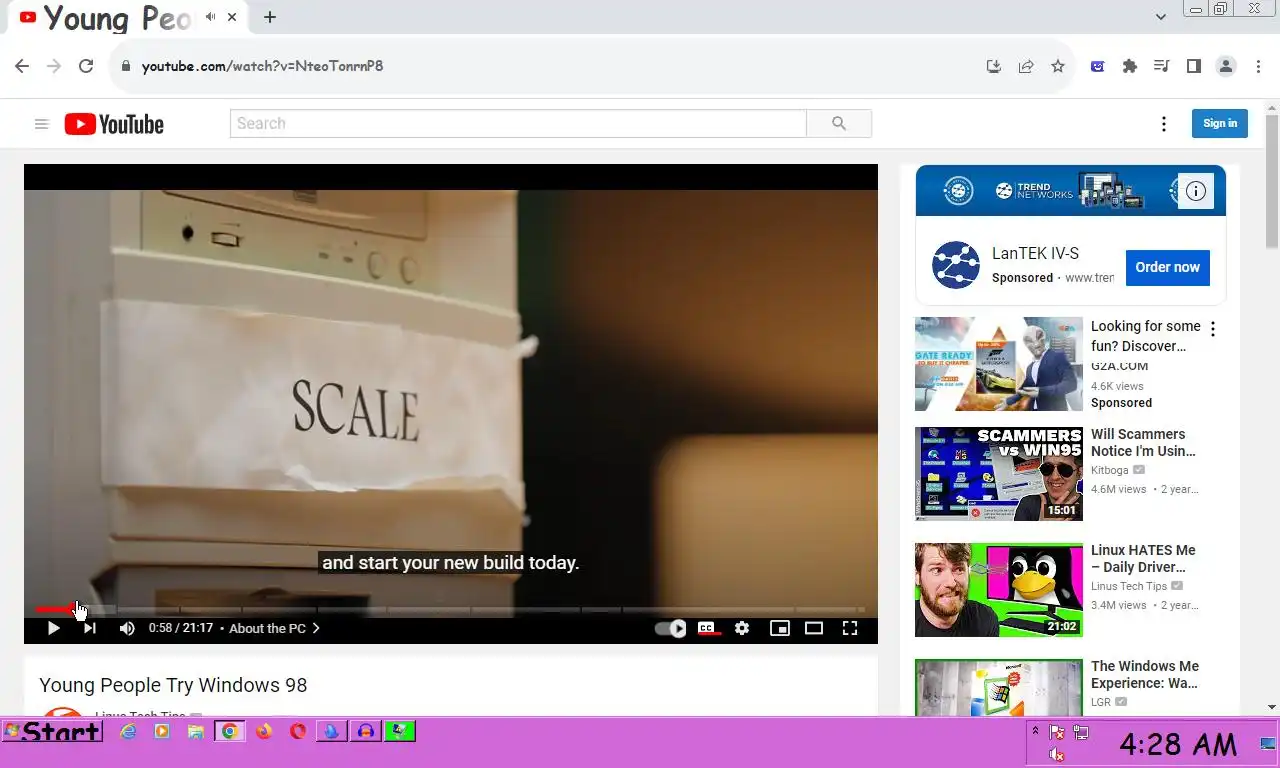The image size is (1280, 768).
Task: Expand the system tray hidden icons arrow
Action: click(1035, 731)
